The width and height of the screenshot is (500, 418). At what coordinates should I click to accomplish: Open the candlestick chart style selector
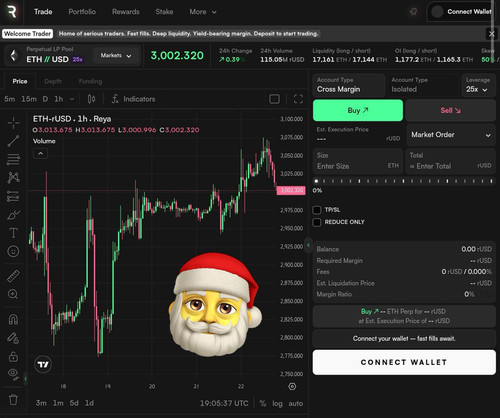(x=91, y=99)
